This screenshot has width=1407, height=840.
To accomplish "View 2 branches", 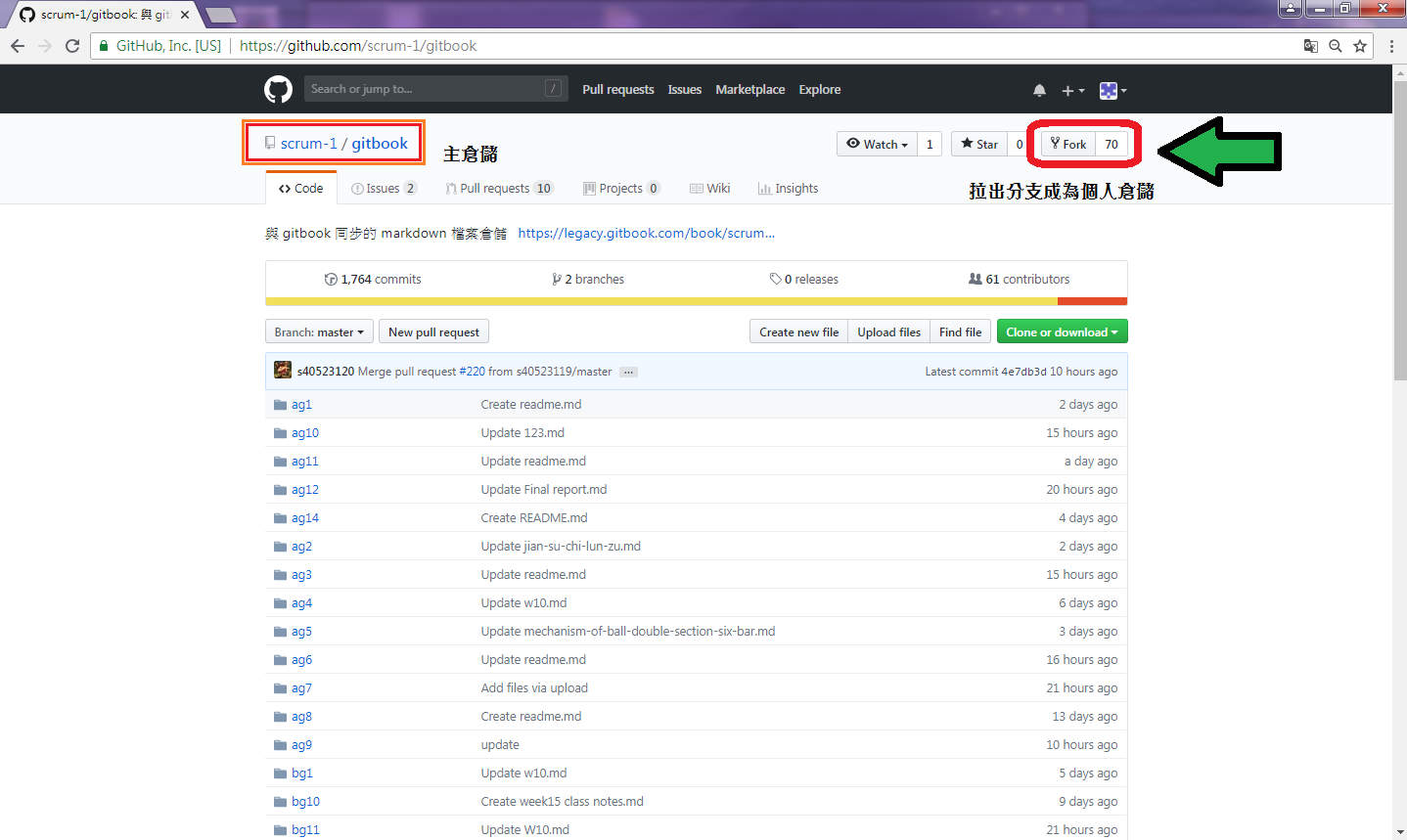I will point(588,280).
